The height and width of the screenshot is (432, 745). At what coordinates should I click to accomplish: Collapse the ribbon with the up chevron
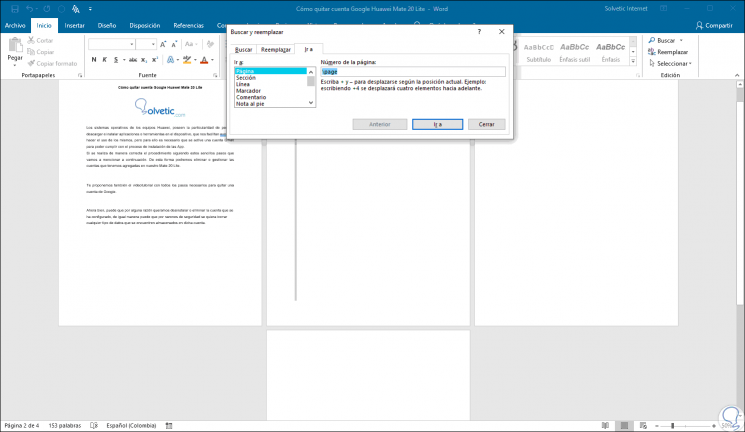pyautogui.click(x=737, y=75)
